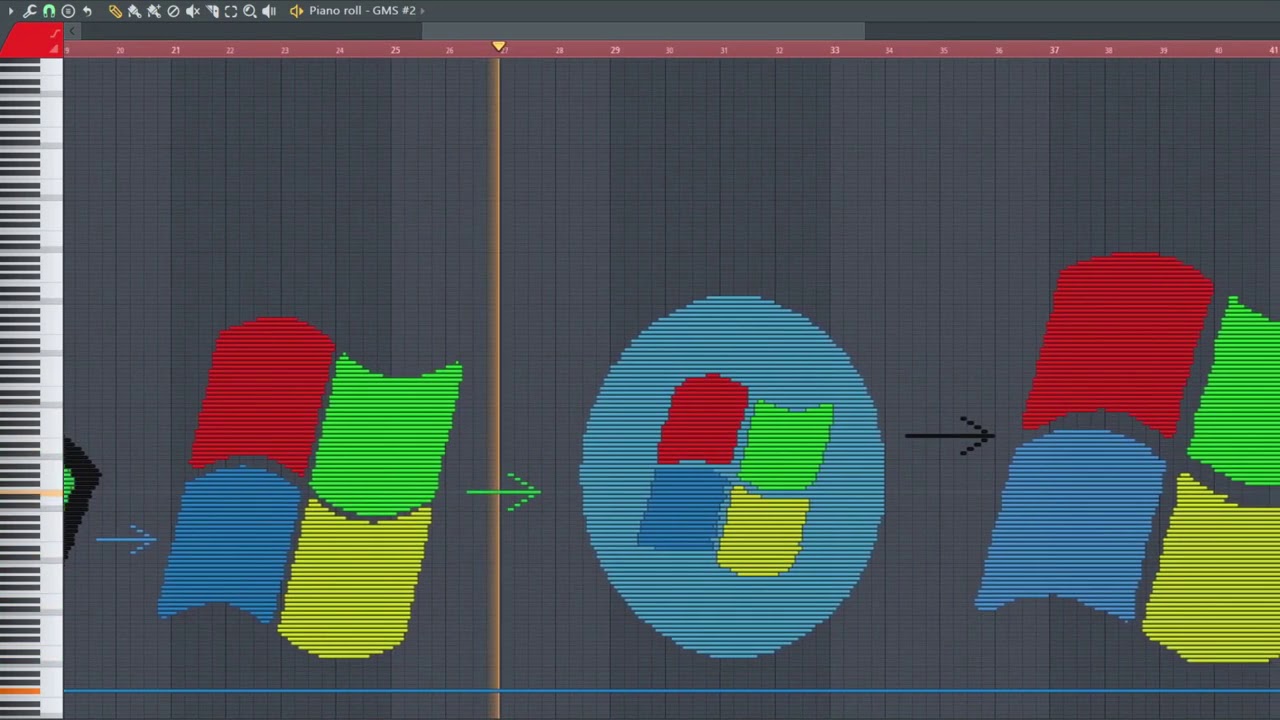
Task: Click the stamp button
Action: point(68,11)
